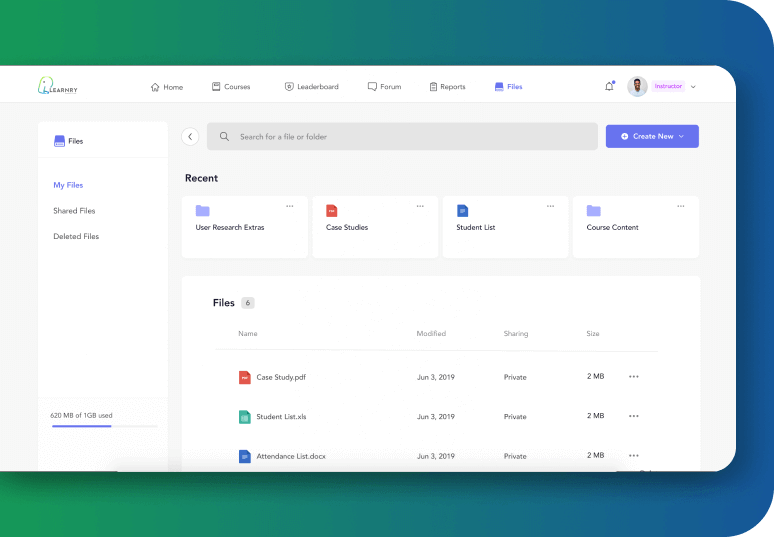Click the 2 MB size of Student List.xls

[596, 416]
